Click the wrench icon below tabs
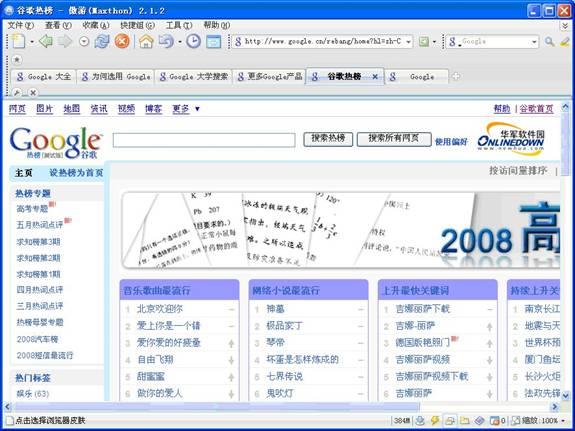The image size is (575, 431). coord(17,92)
